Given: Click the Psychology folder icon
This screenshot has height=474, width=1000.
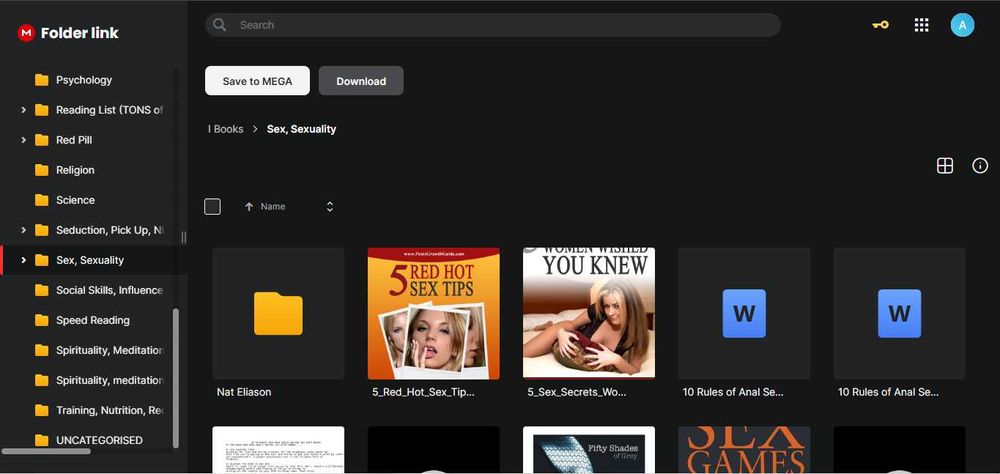Looking at the screenshot, I should coord(41,80).
